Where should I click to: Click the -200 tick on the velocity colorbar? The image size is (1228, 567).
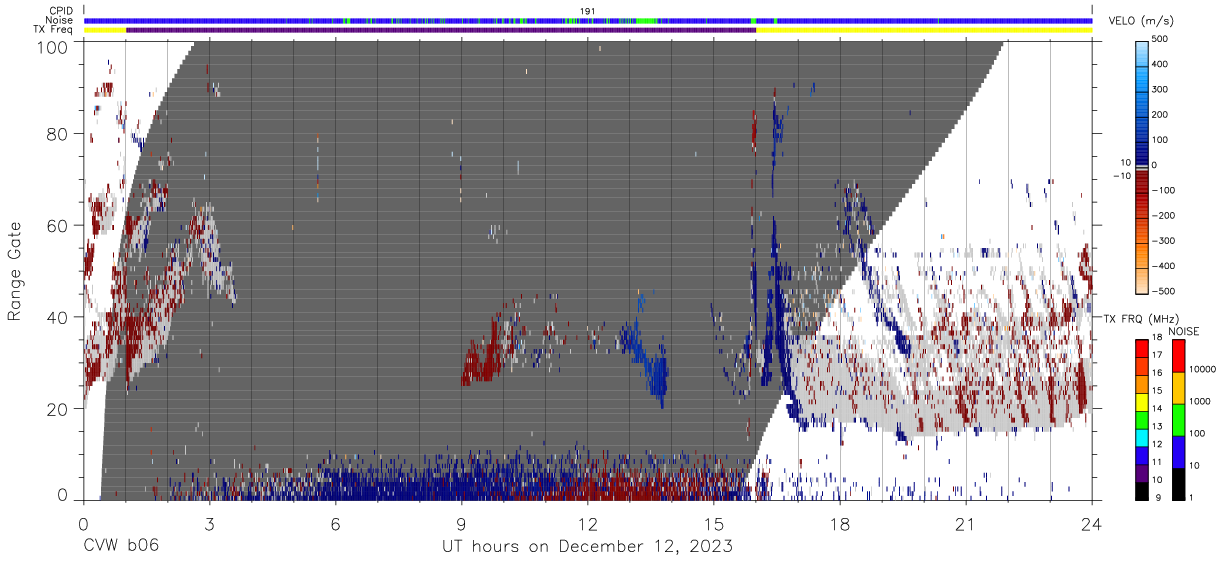coord(1165,215)
